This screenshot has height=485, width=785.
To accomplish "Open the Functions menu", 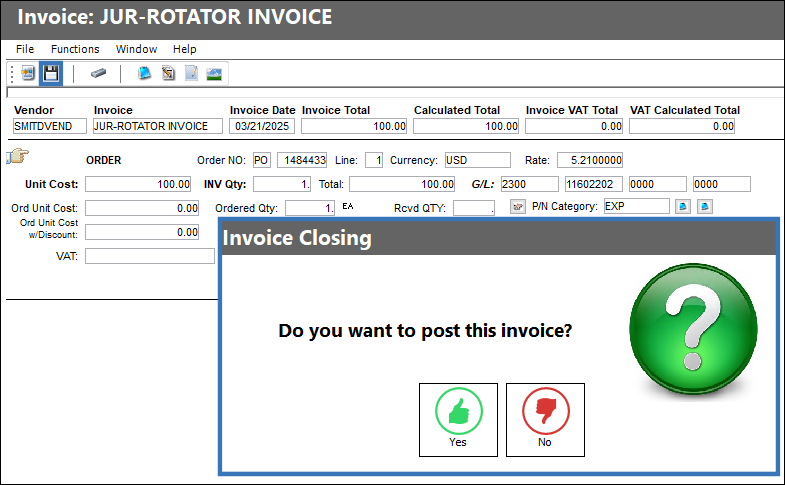I will coord(75,49).
